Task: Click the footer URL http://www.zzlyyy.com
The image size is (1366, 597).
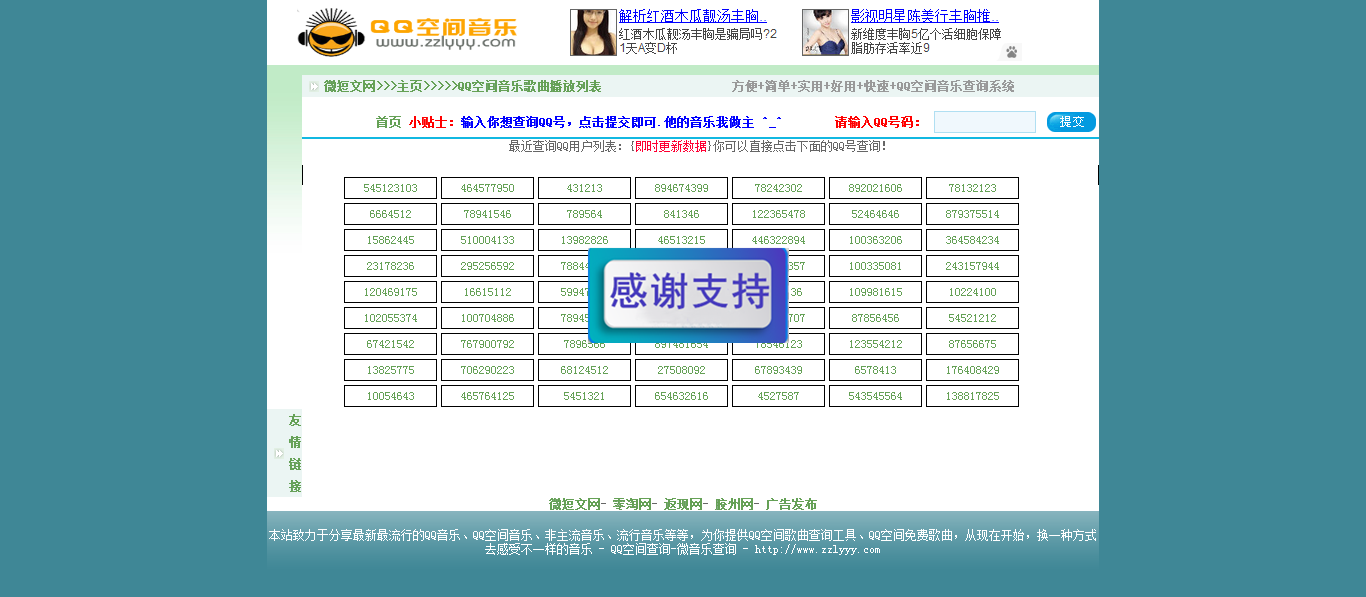Action: pos(818,549)
